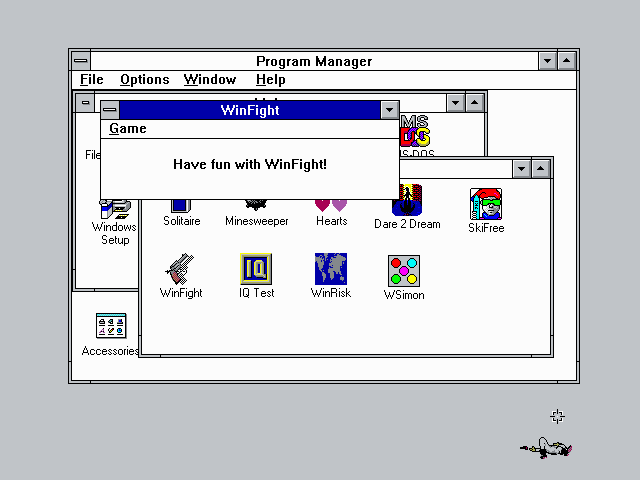
Task: Select the Accessories program group icon
Action: pos(111,326)
